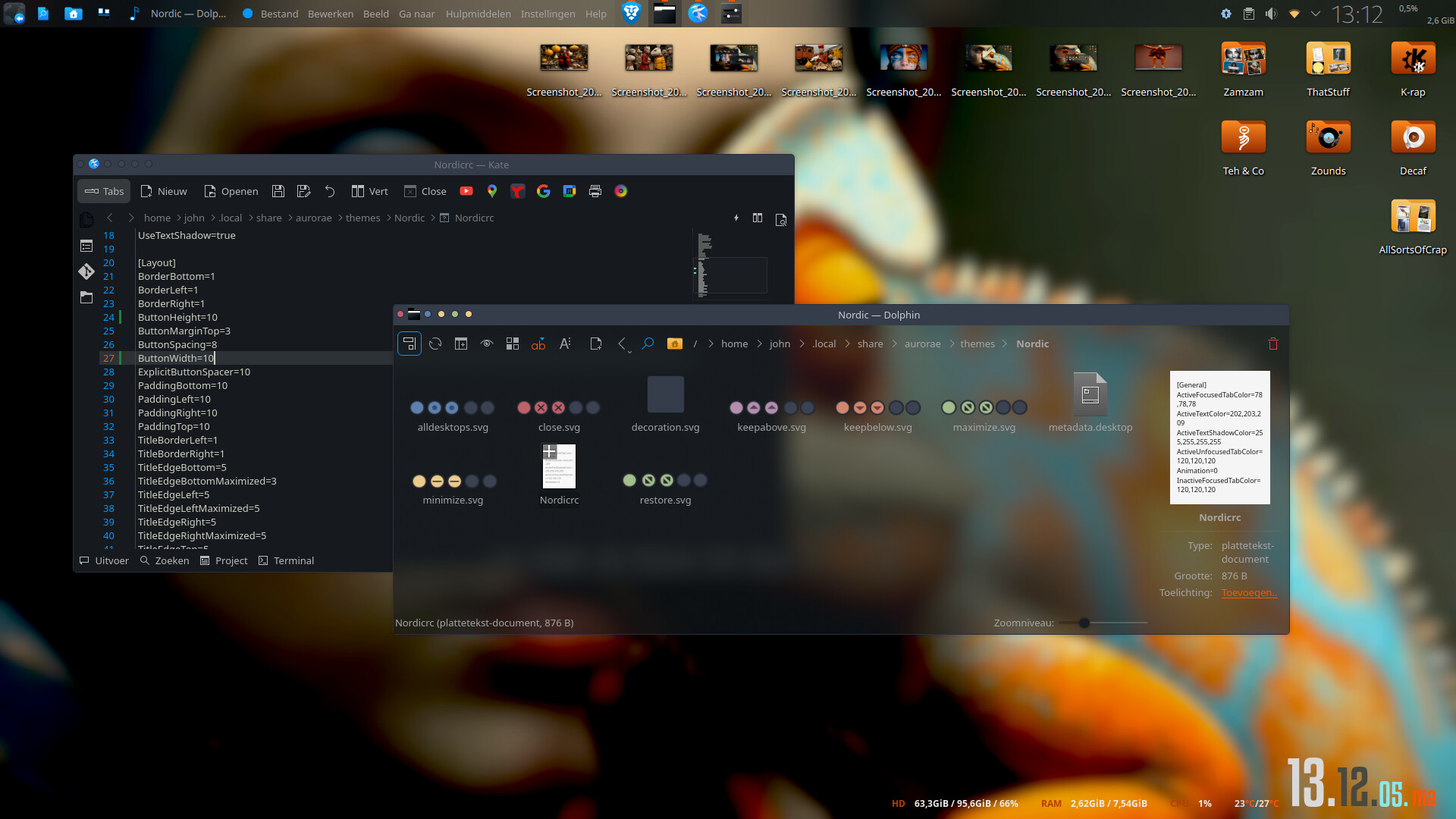Image resolution: width=1456 pixels, height=819 pixels.
Task: Click the Undo arrow in Kate toolbar
Action: [x=330, y=191]
